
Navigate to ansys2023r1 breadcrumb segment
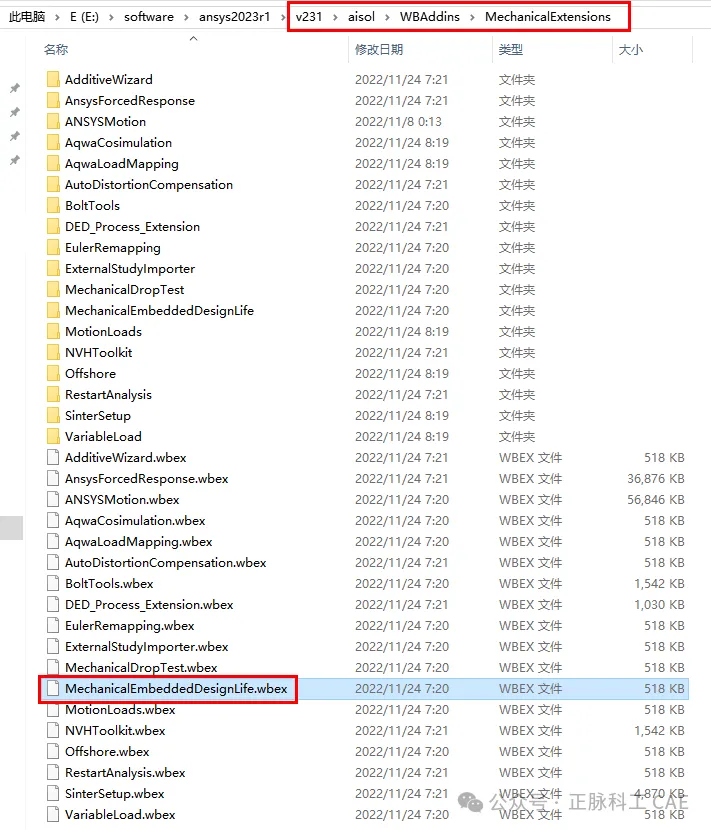(x=235, y=17)
